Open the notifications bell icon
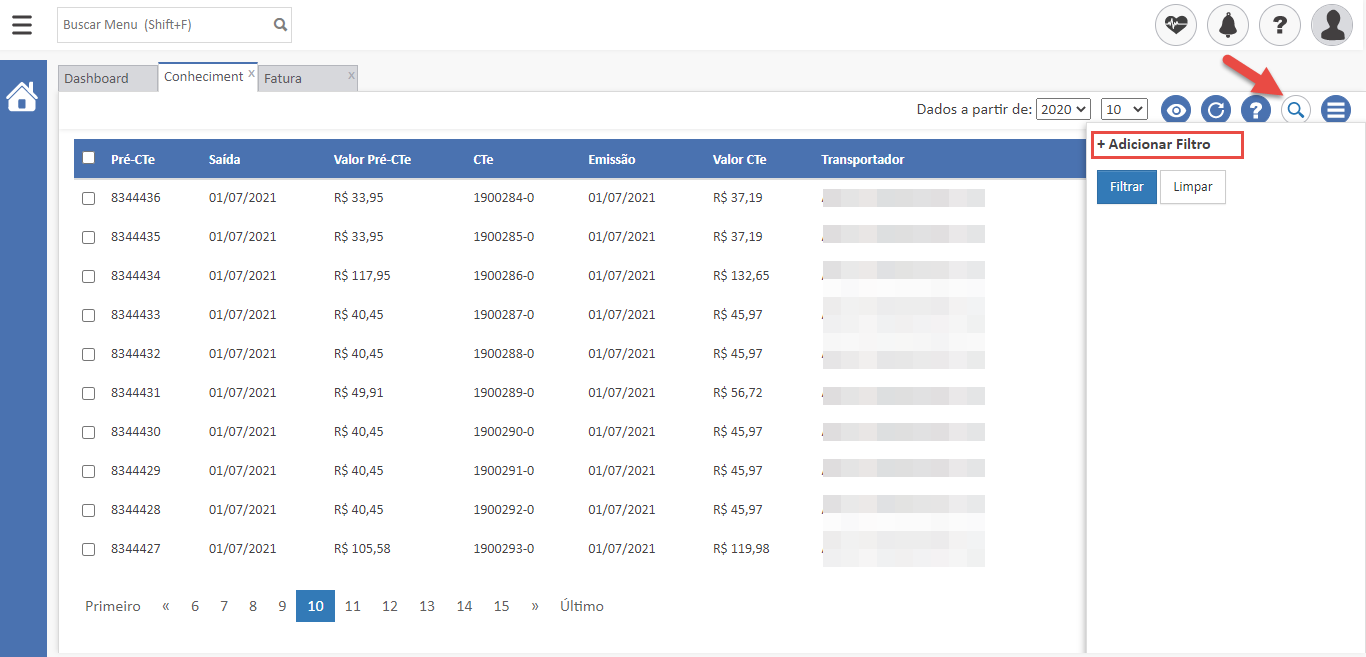This screenshot has width=1366, height=657. [x=1228, y=25]
